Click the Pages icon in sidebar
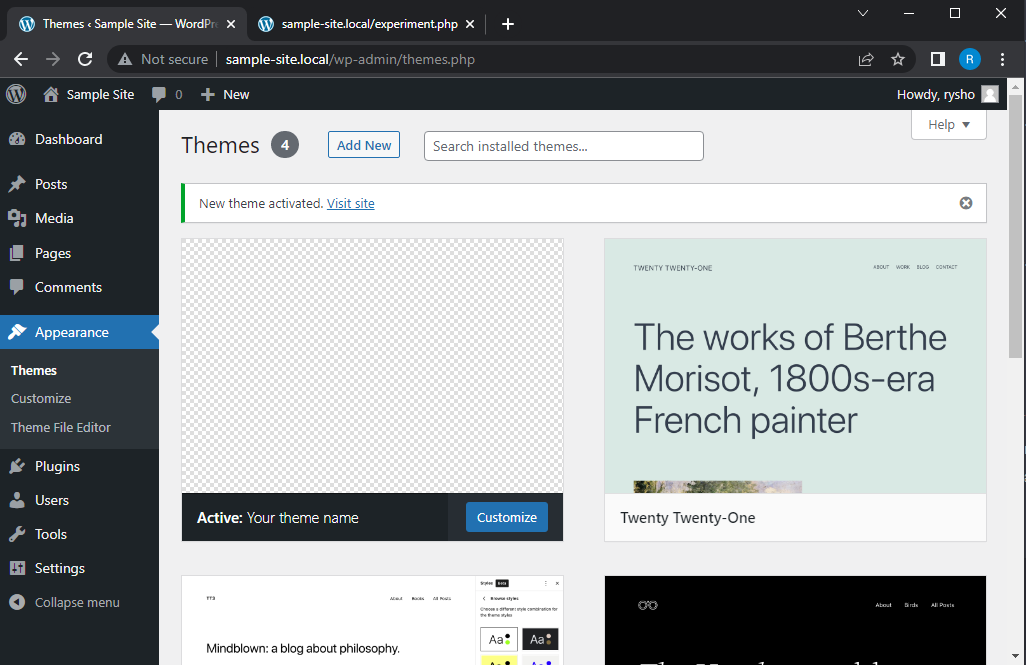This screenshot has height=665, width=1026. [17, 253]
